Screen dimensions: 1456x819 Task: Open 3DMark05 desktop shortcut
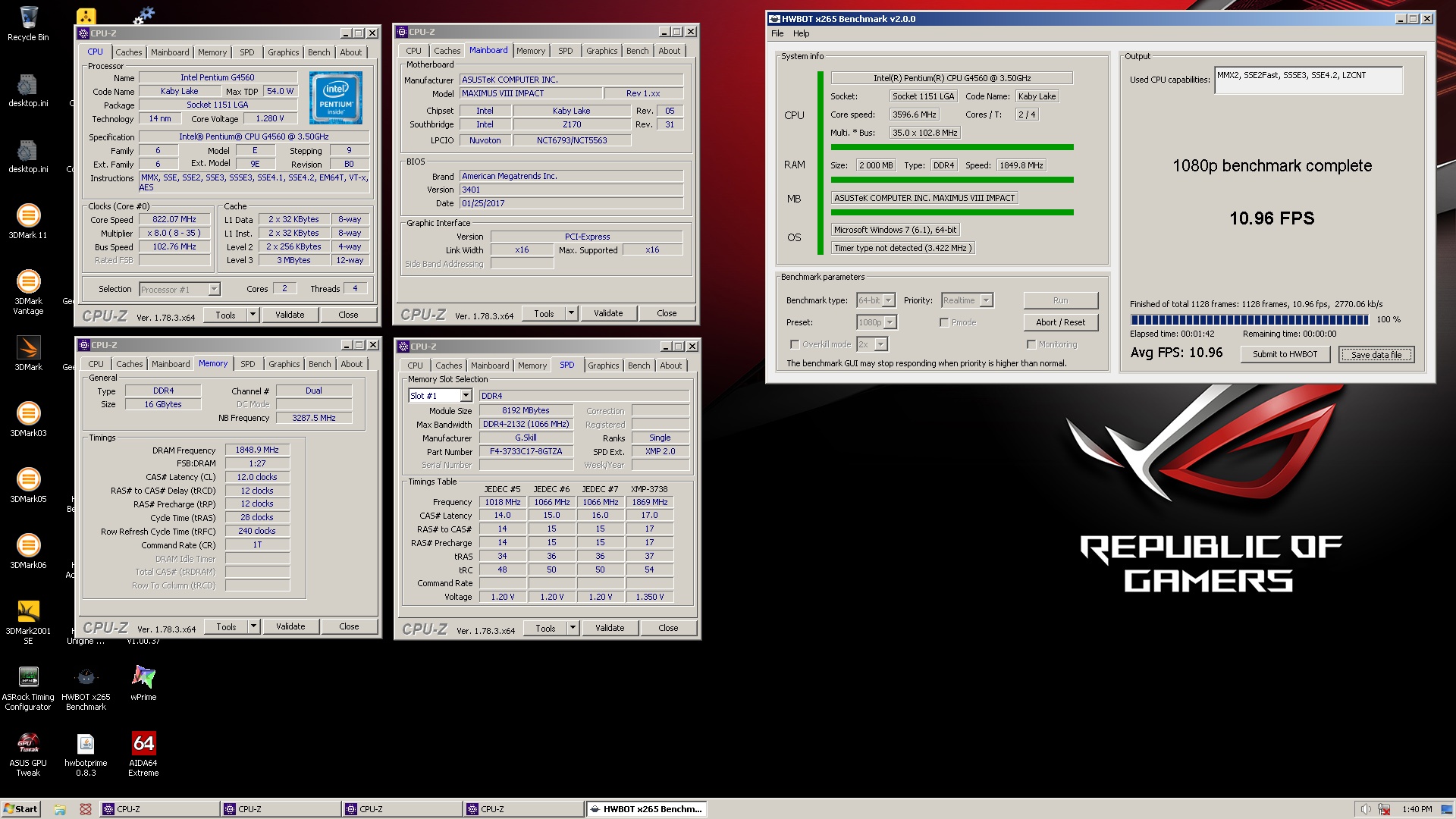tap(28, 485)
